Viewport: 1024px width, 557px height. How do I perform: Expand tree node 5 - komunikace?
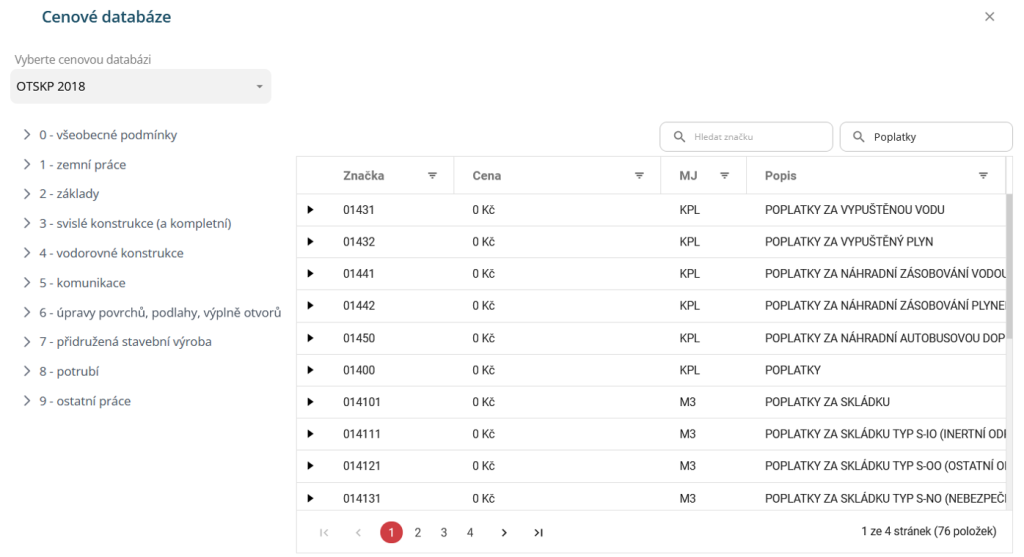coord(27,283)
